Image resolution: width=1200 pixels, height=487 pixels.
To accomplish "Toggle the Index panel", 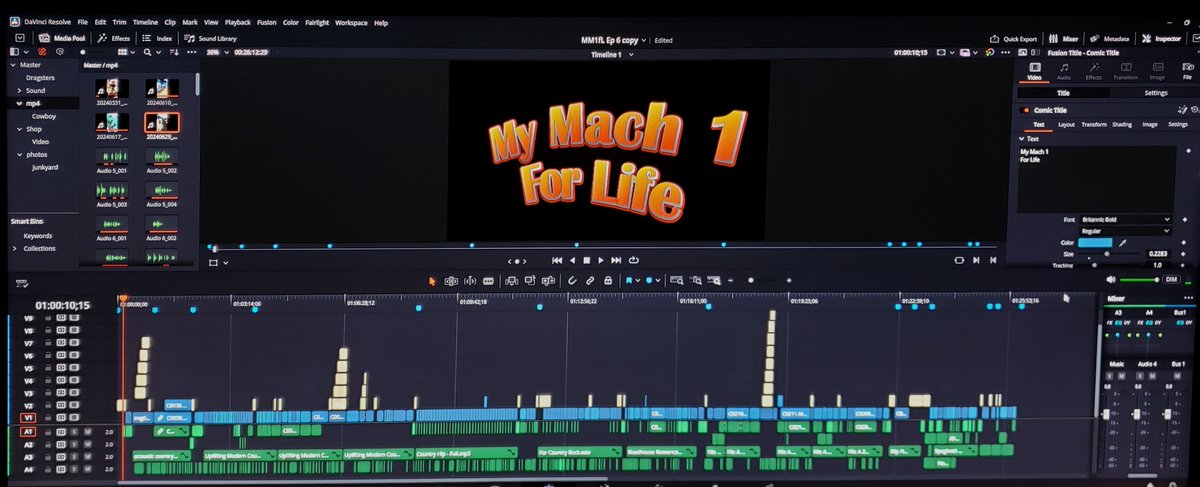I will [158, 37].
